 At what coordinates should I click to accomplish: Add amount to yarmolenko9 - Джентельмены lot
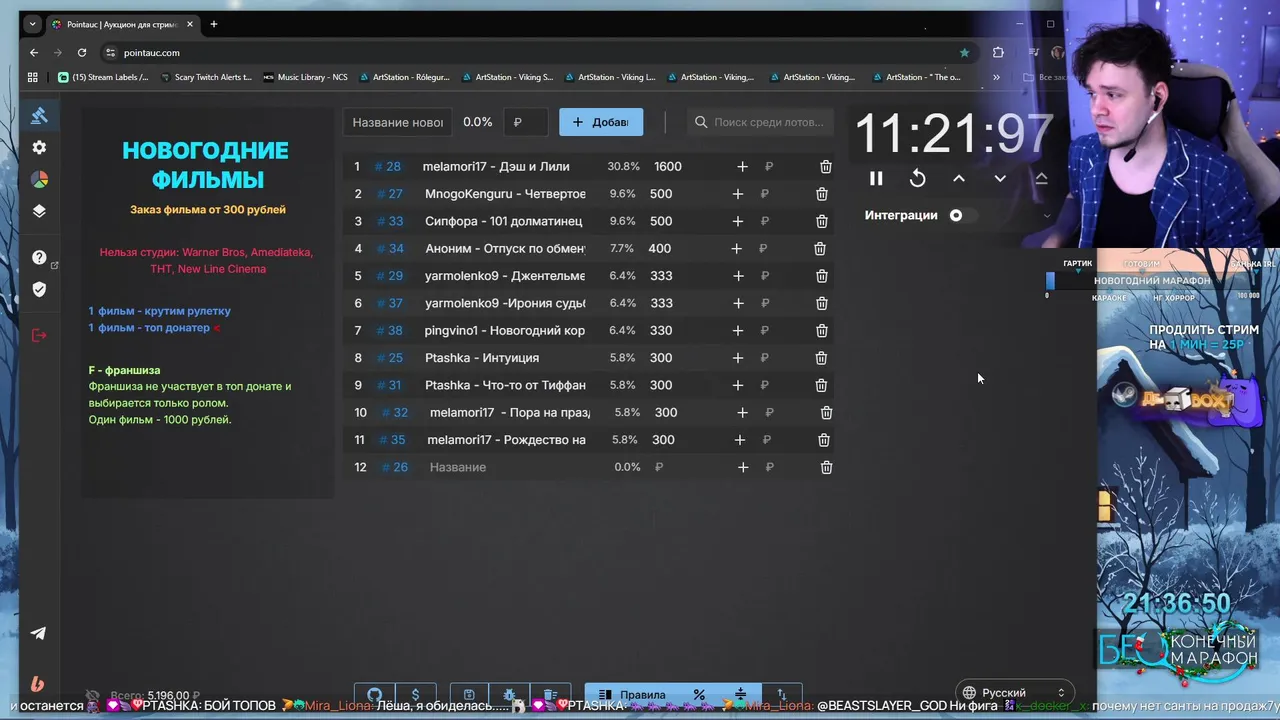[738, 276]
